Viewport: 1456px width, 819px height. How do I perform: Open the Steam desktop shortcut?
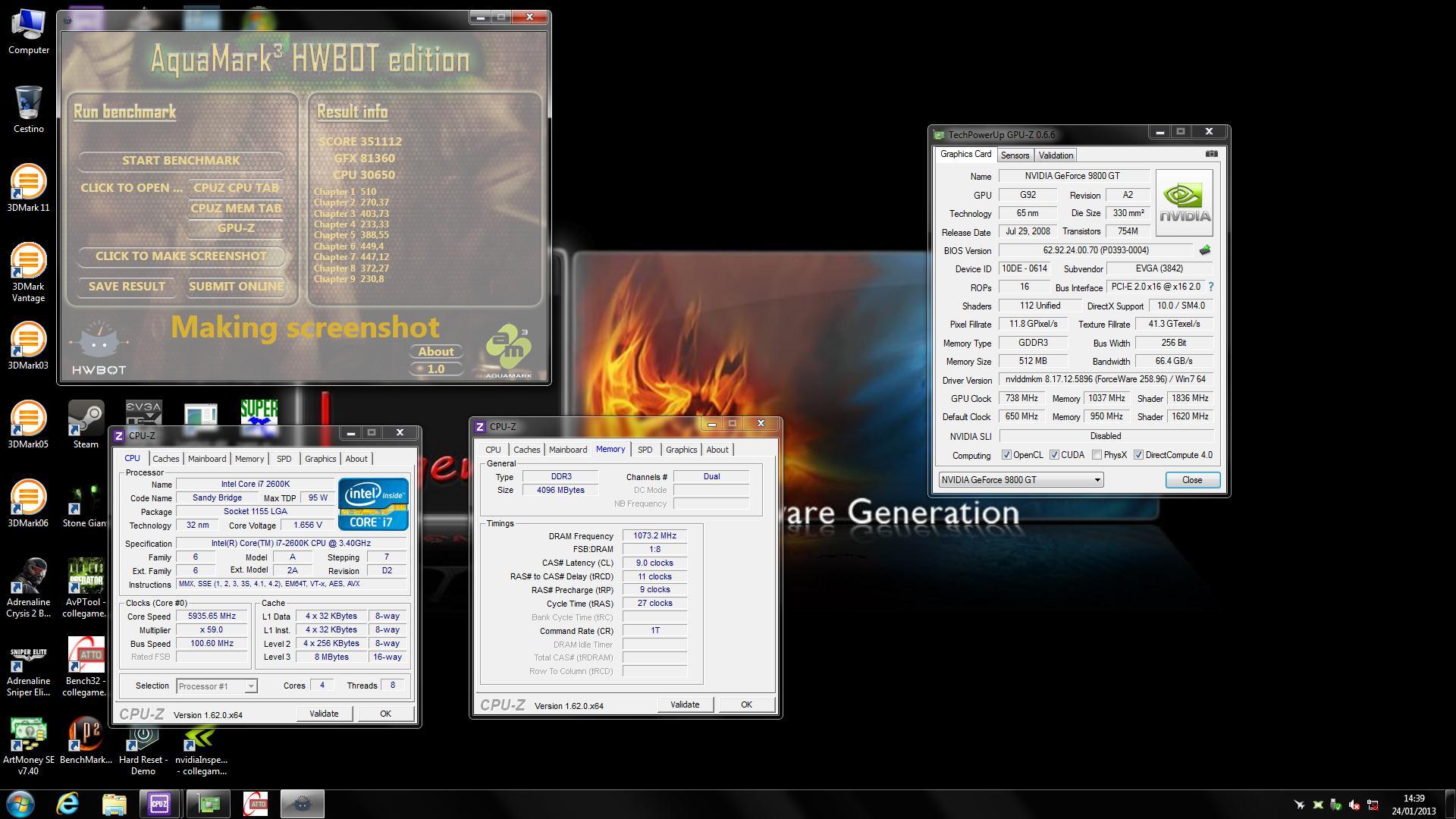[86, 425]
